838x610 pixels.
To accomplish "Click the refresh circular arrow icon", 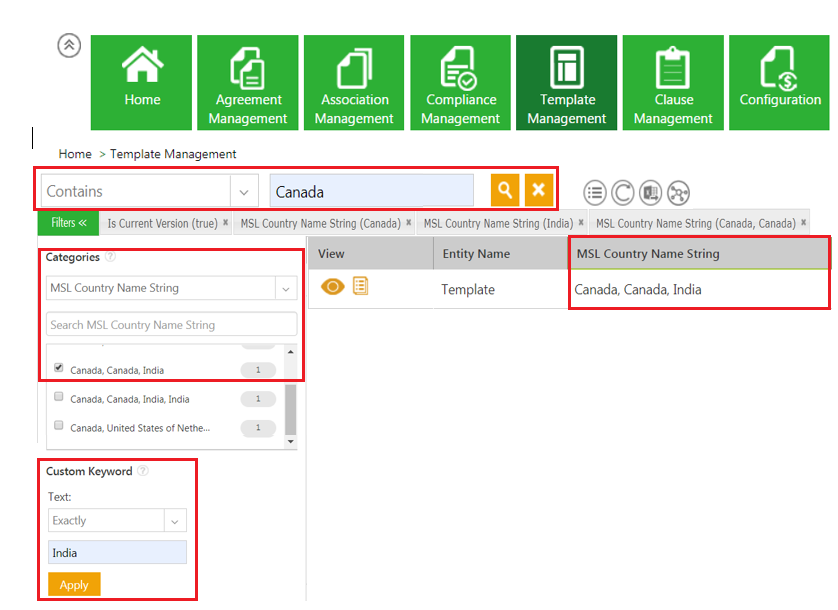I will coord(623,193).
